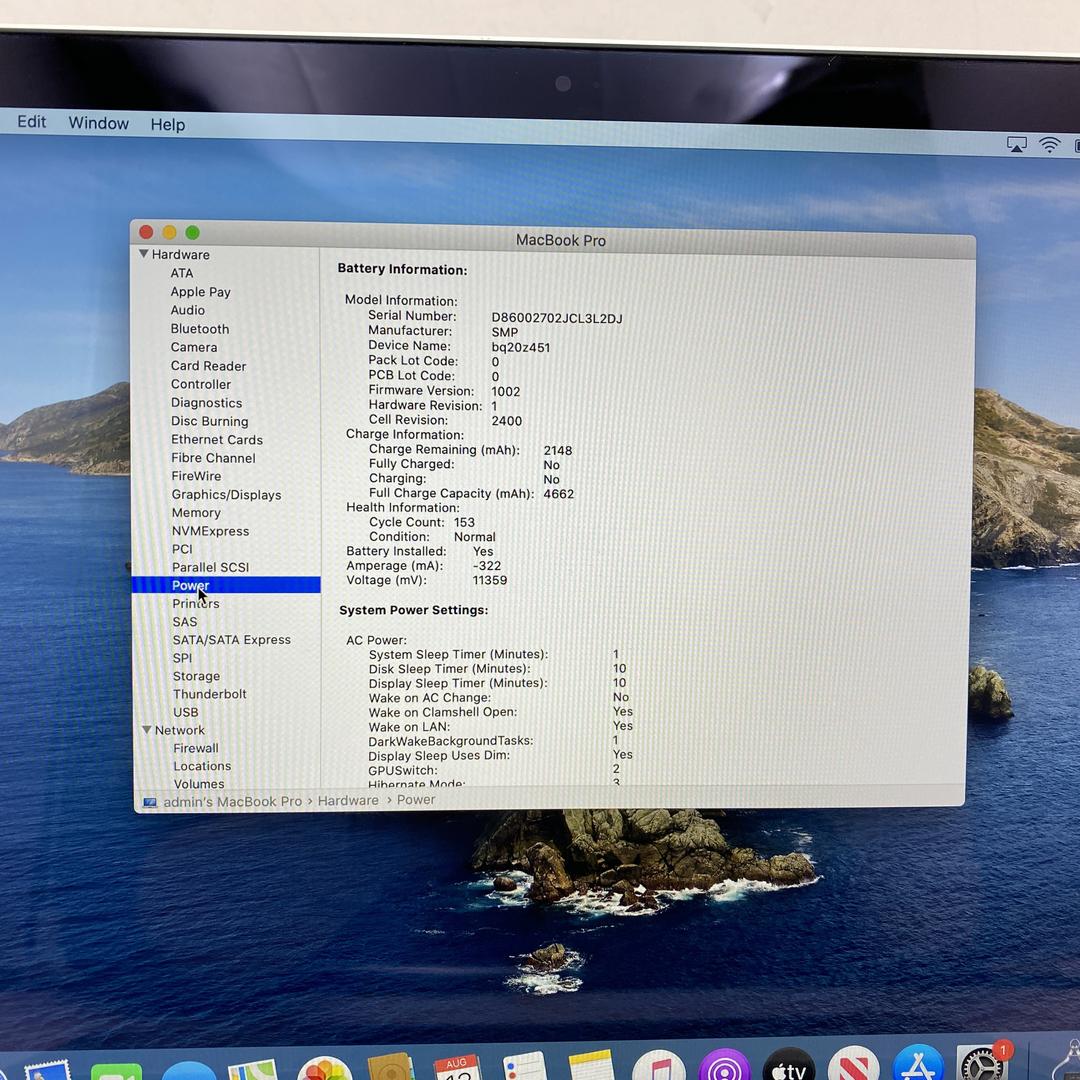The width and height of the screenshot is (1080, 1080).
Task: Open the Wi-Fi status menu
Action: (1050, 145)
